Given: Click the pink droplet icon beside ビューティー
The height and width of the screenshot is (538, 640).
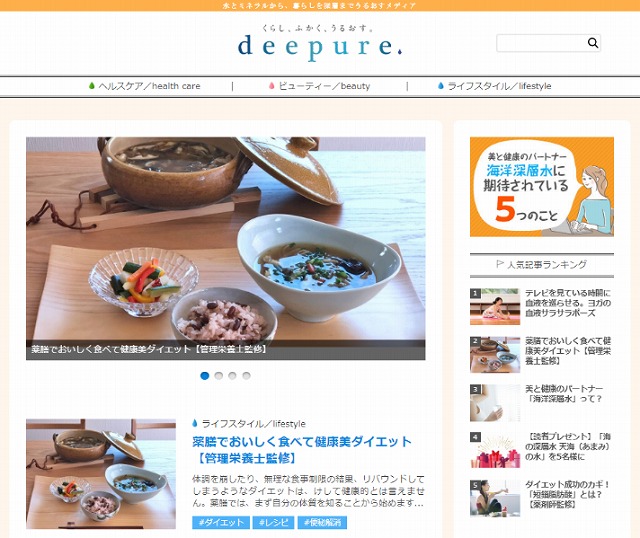Looking at the screenshot, I should click(271, 86).
